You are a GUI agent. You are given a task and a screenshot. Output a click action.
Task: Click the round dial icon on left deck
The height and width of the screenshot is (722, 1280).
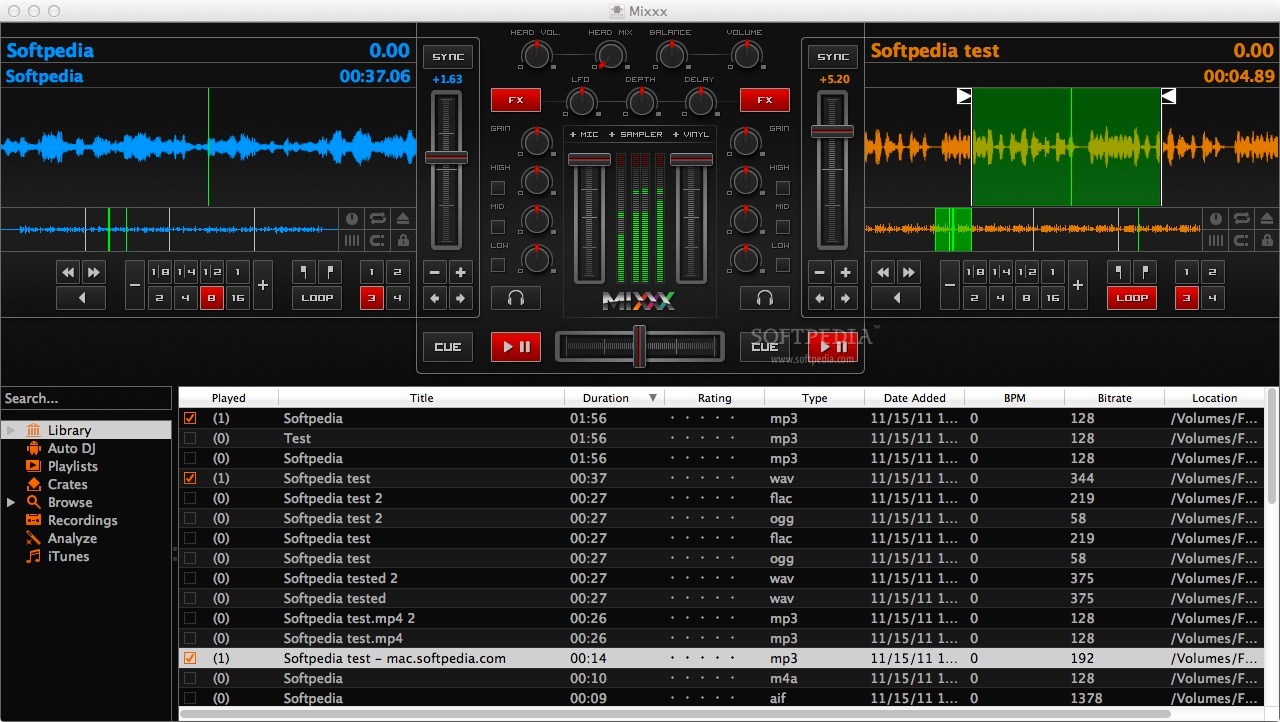pos(352,218)
